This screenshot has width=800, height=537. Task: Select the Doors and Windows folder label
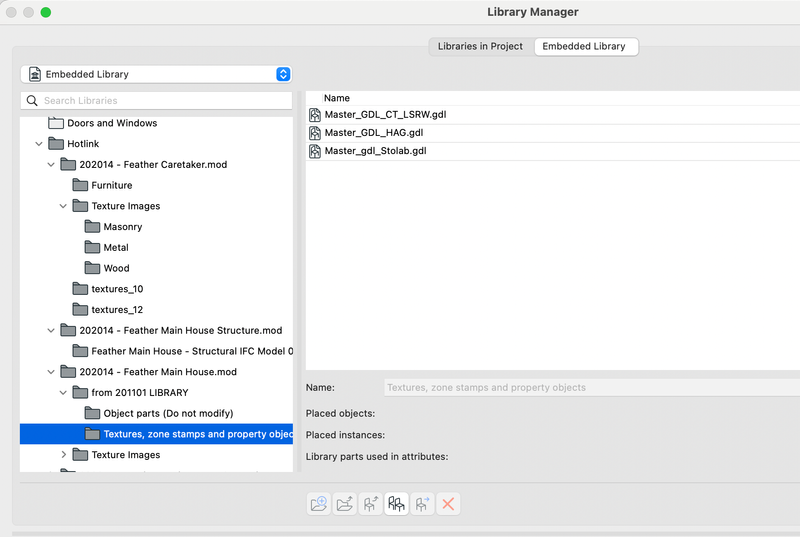click(112, 123)
